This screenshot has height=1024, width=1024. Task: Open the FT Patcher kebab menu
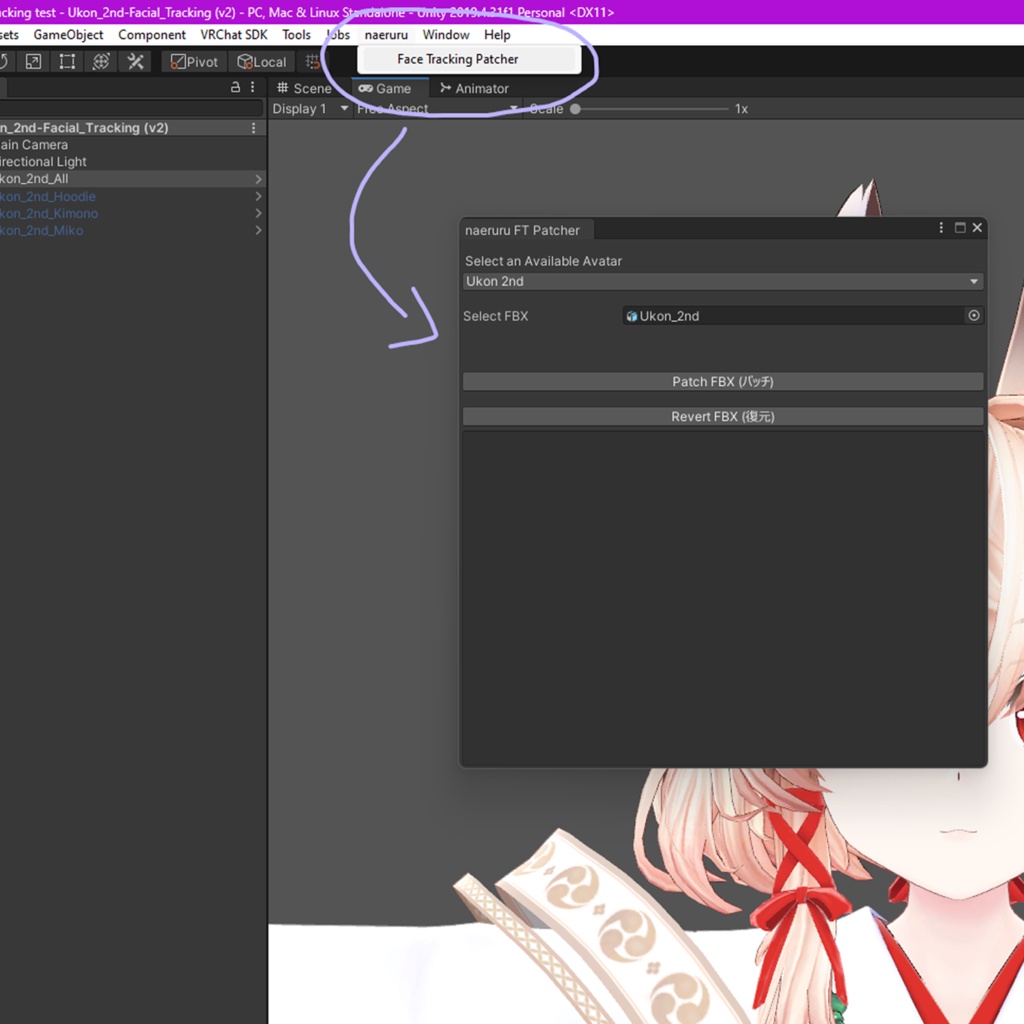pyautogui.click(x=940, y=227)
